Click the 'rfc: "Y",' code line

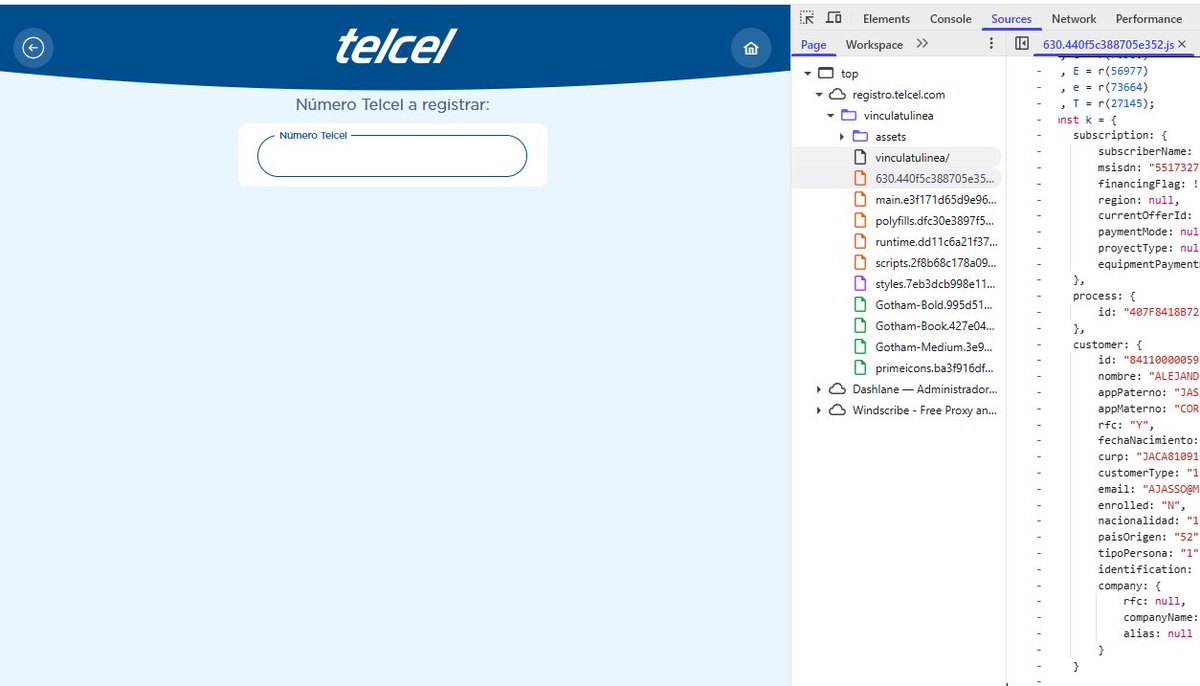click(x=1126, y=425)
